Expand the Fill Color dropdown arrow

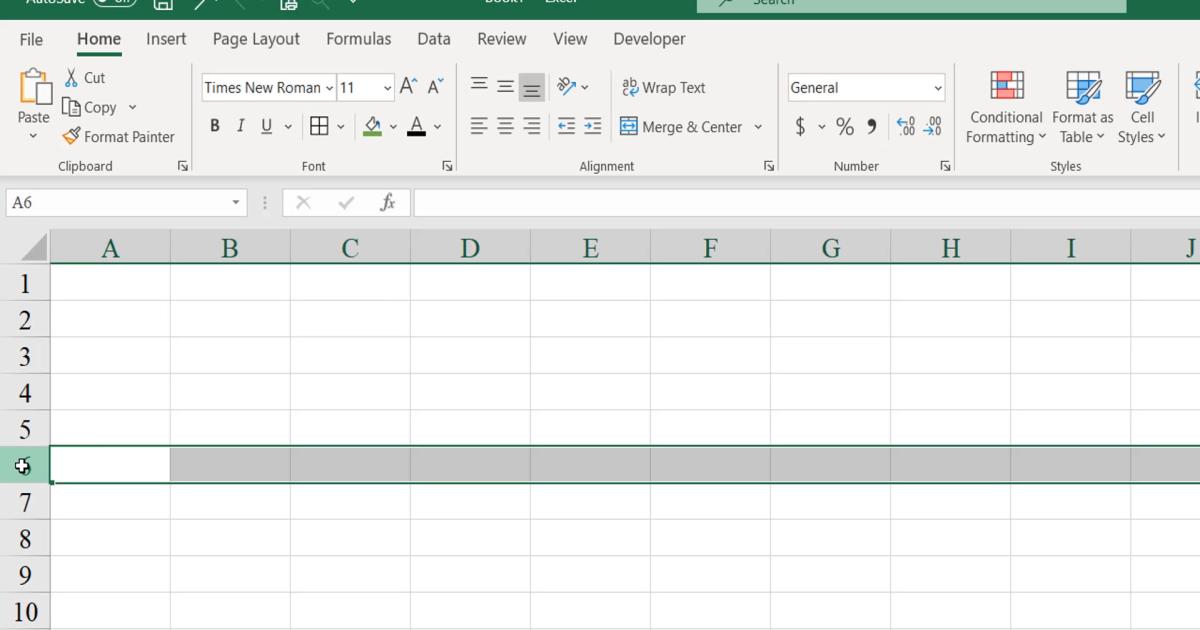coord(393,127)
